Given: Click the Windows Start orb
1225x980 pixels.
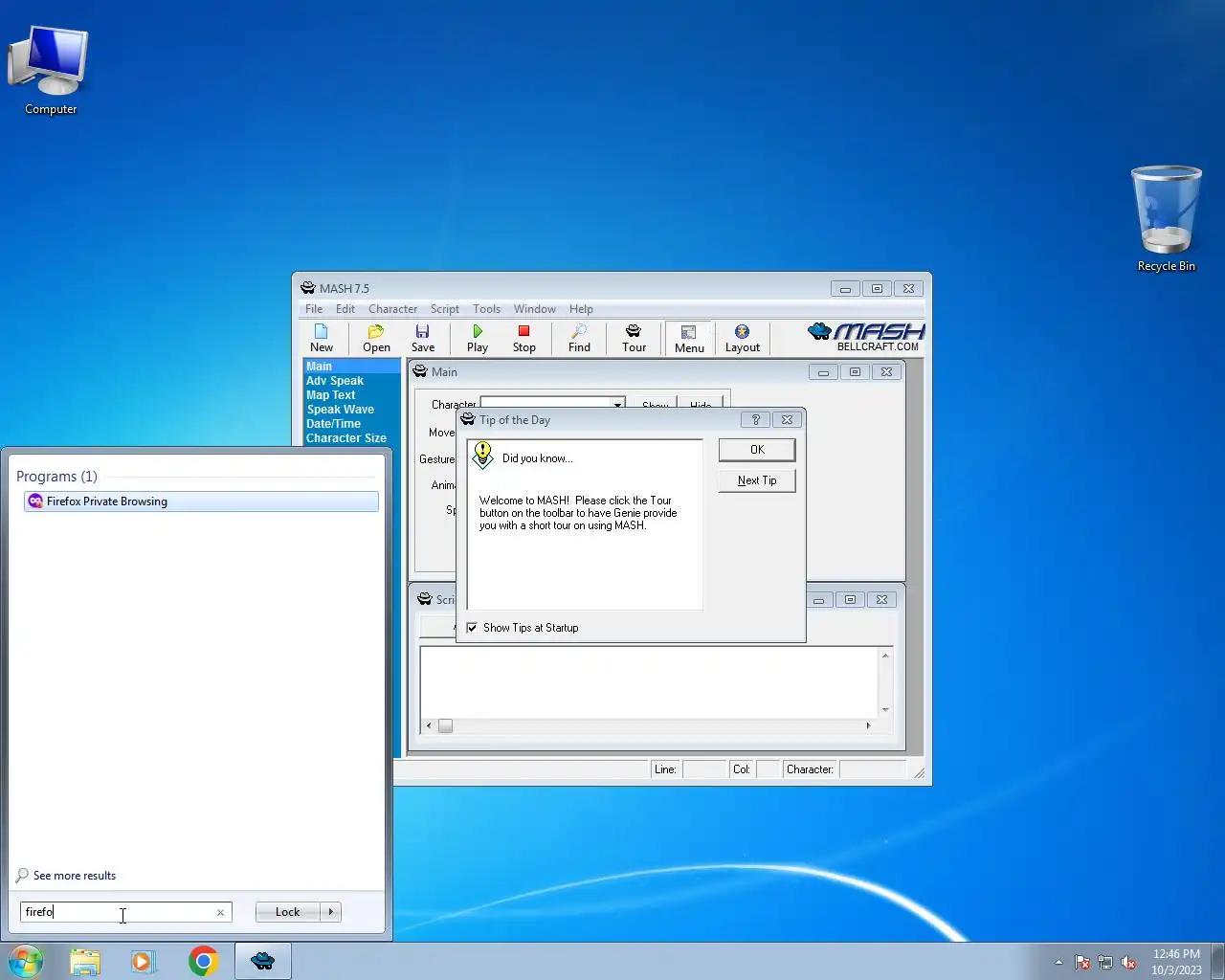Looking at the screenshot, I should pos(26,961).
